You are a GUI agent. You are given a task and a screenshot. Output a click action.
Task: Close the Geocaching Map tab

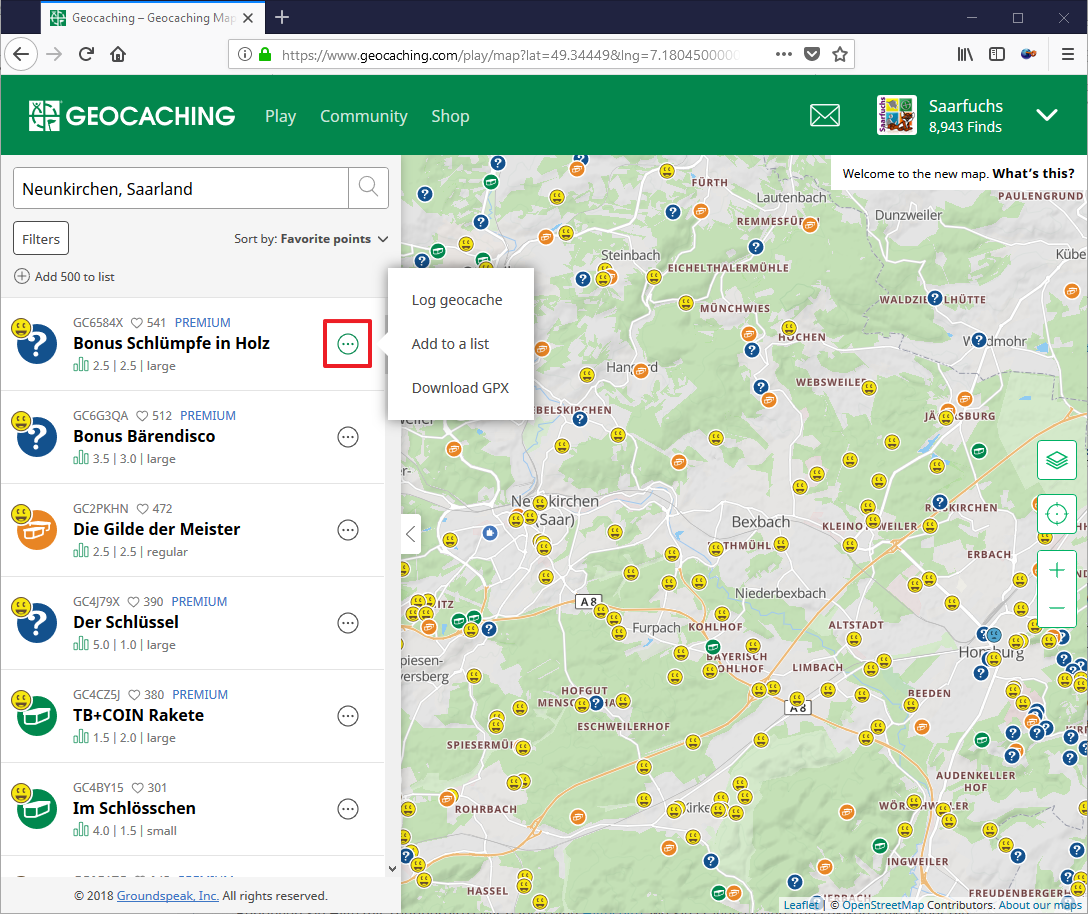tap(248, 18)
